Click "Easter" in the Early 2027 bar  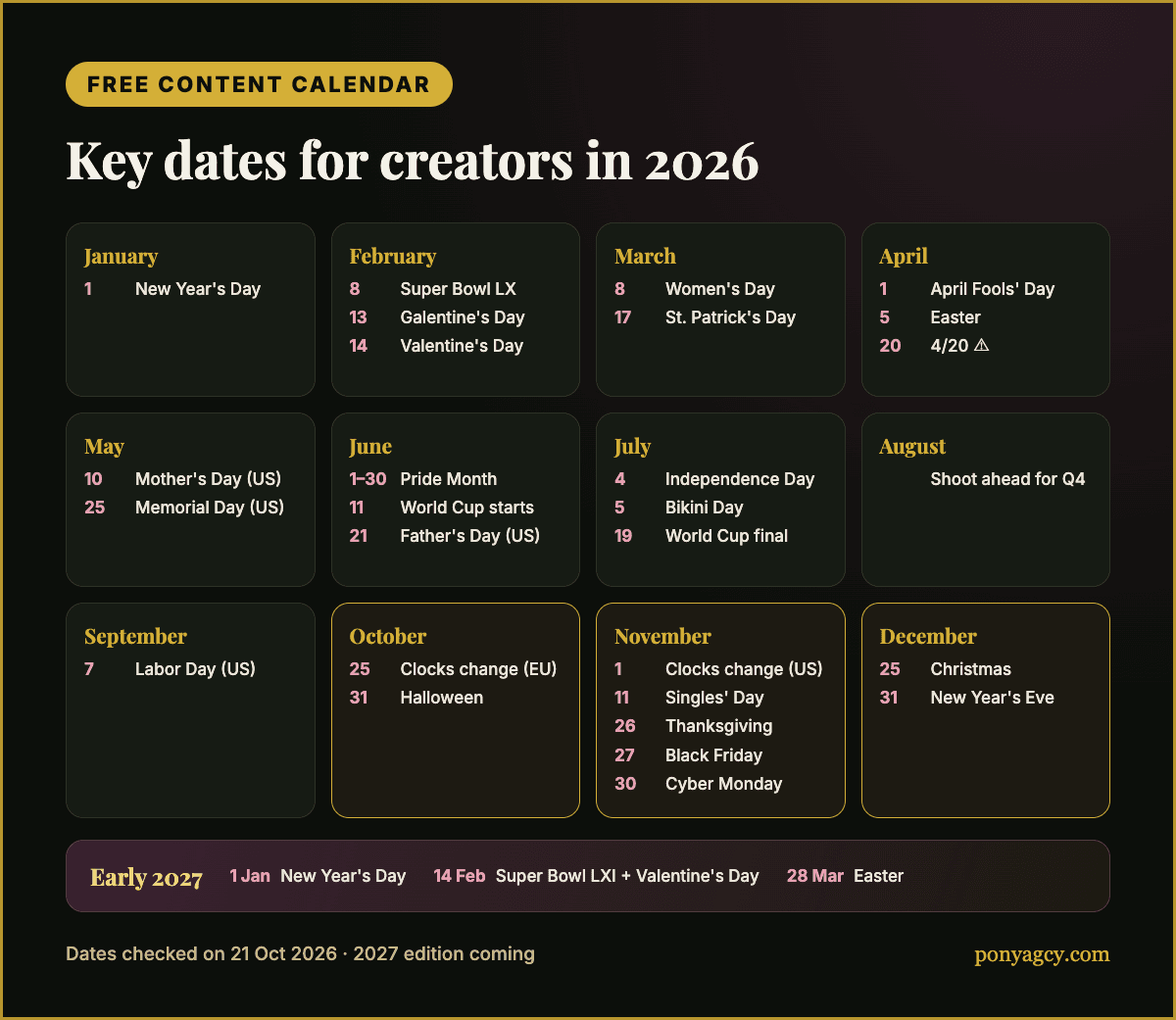tap(878, 876)
